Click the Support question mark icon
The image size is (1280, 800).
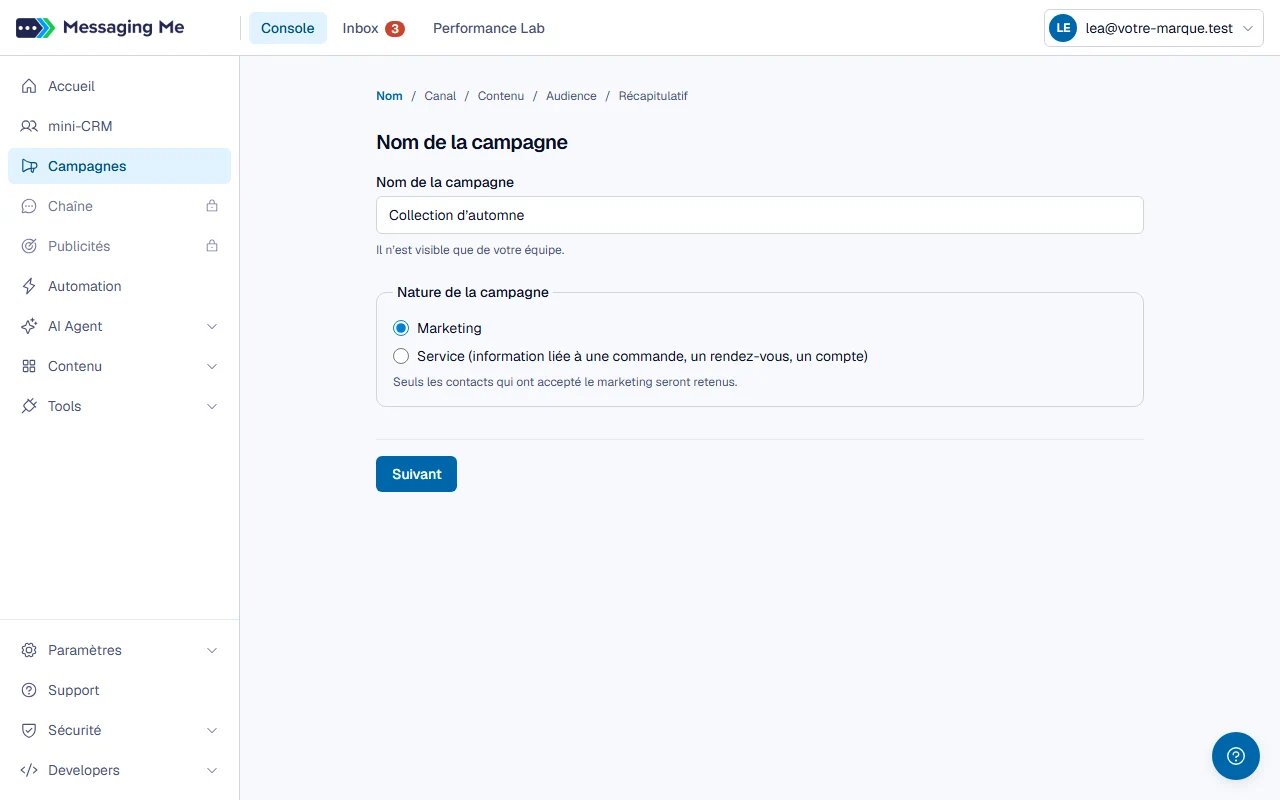29,690
